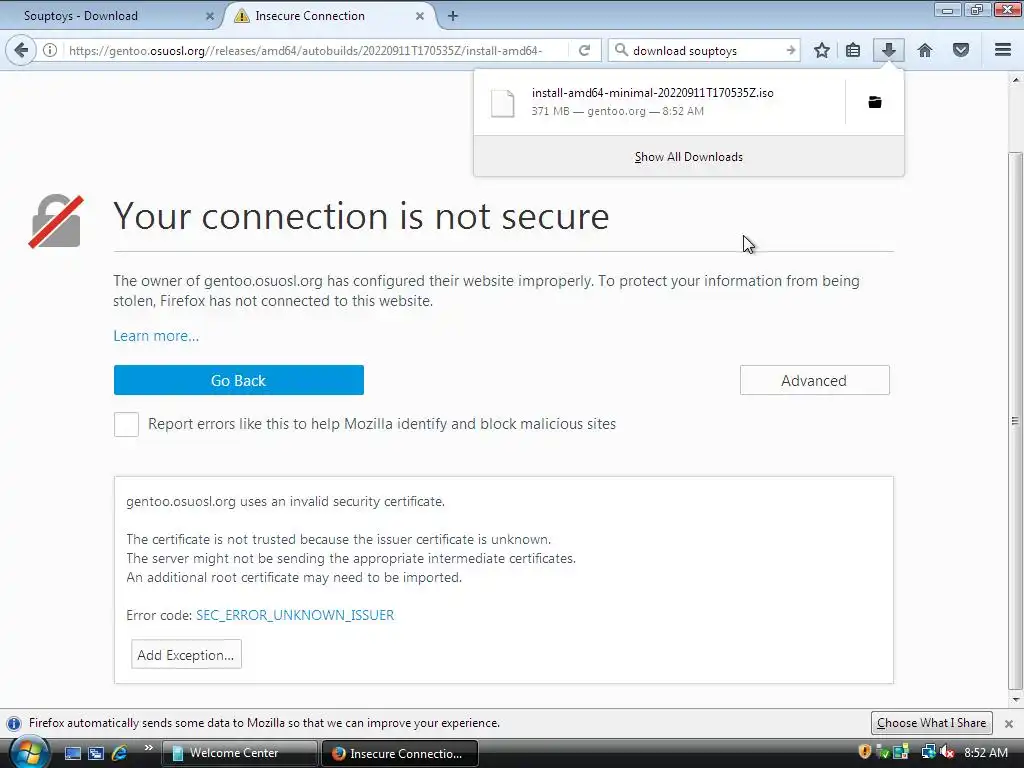
Task: Click the vertical scrollbar thumb
Action: tap(1015, 421)
